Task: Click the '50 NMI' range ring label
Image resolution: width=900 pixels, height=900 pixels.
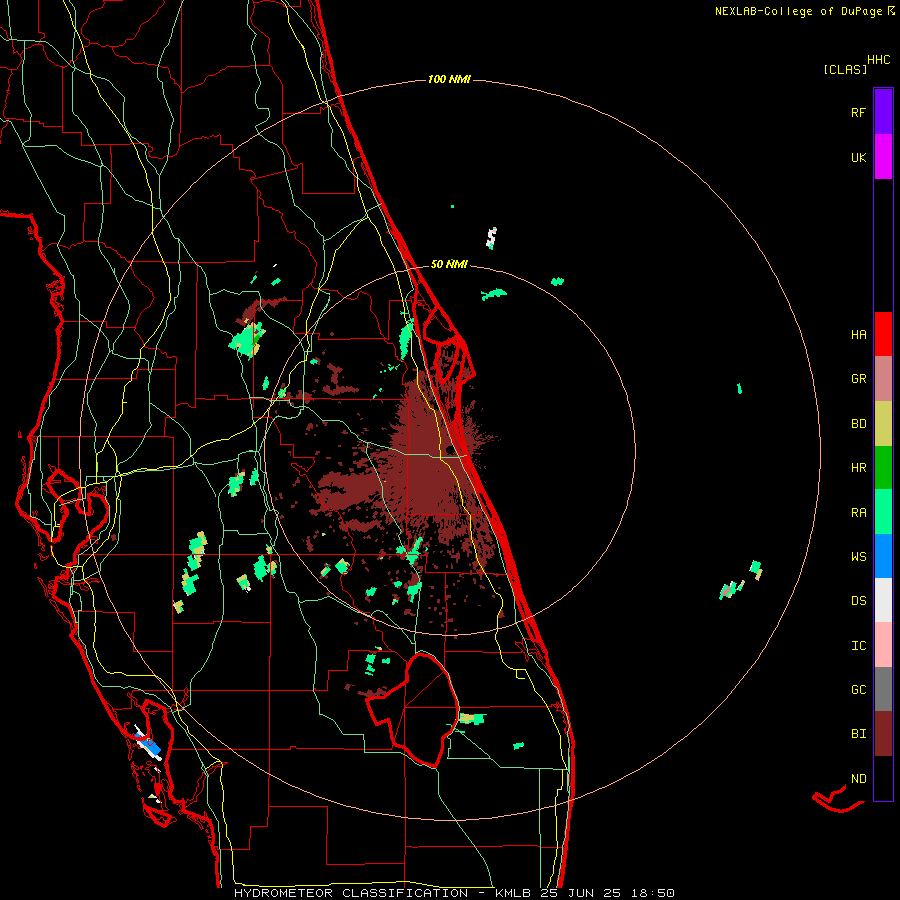Action: (449, 264)
